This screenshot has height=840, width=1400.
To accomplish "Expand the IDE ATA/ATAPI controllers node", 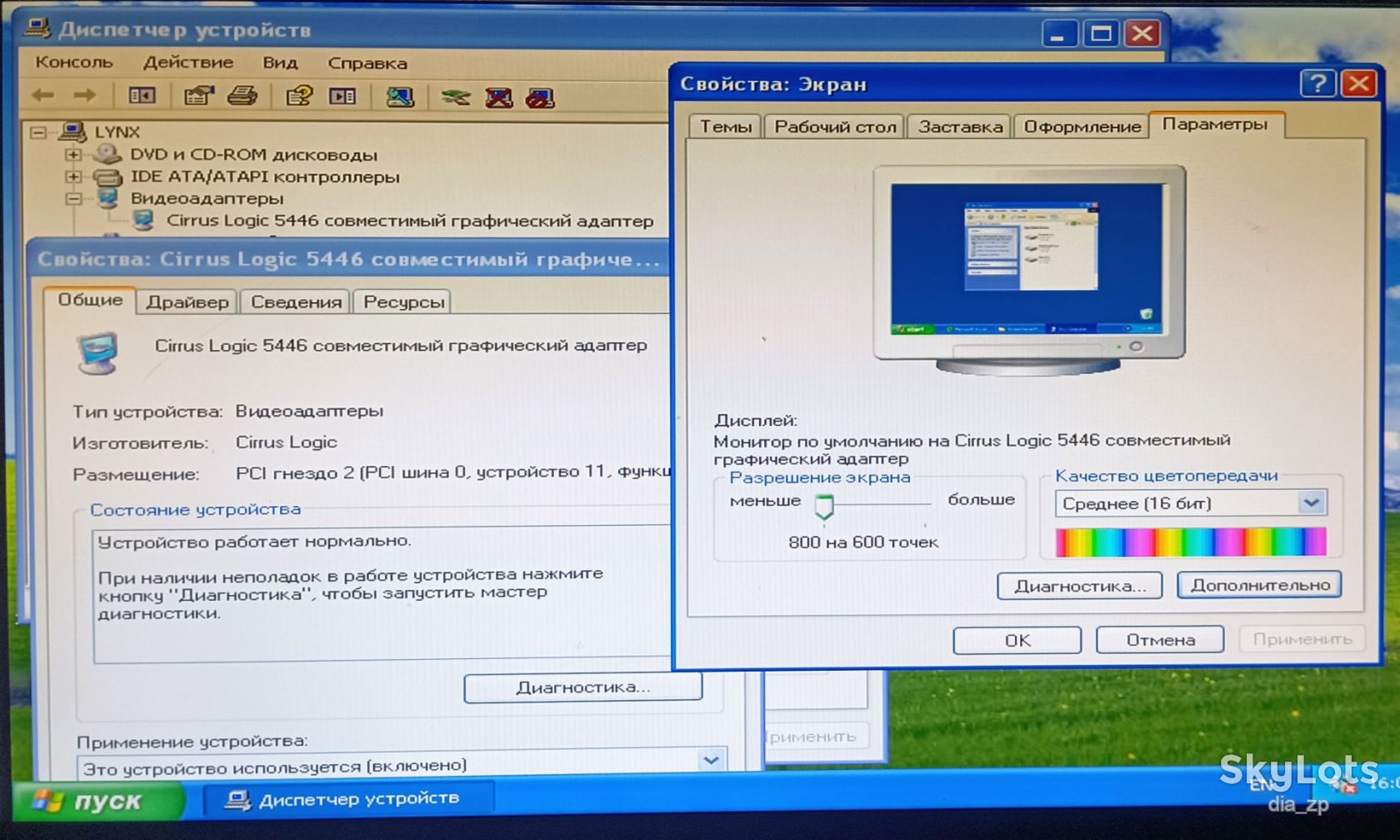I will 73,177.
